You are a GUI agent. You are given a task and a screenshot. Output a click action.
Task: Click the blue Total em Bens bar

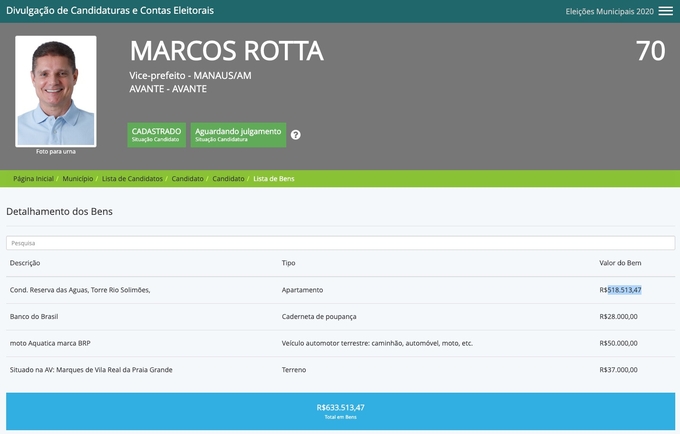point(340,411)
